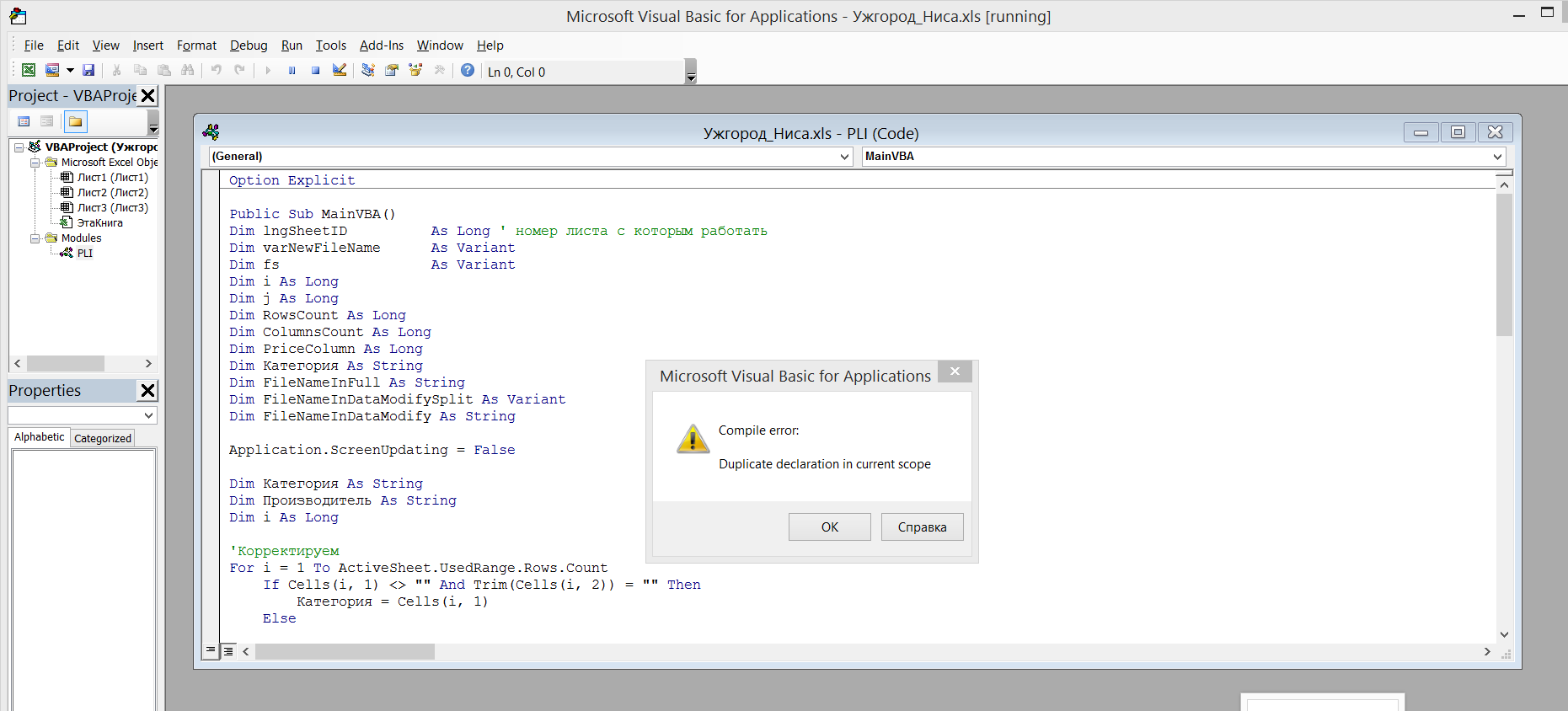1568x711 pixels.
Task: Select Лист1 (Лист1) in project tree
Action: tap(112, 178)
